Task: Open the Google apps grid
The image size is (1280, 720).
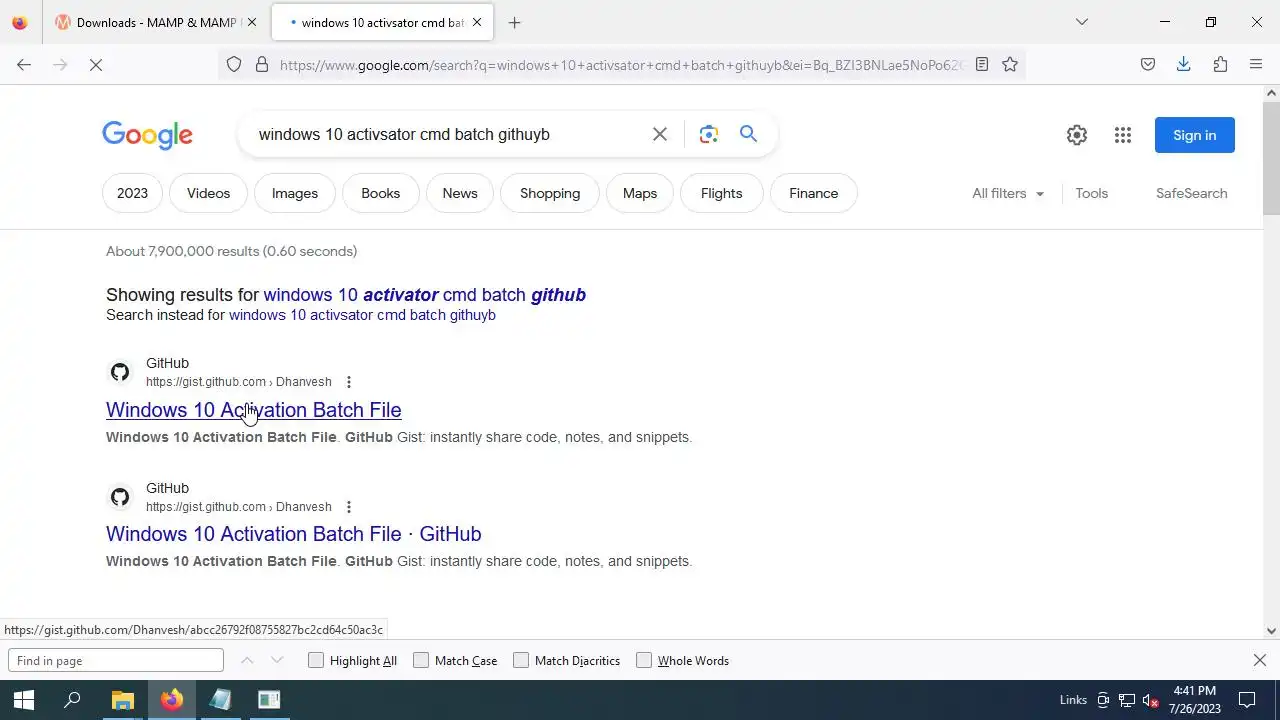Action: [x=1123, y=135]
